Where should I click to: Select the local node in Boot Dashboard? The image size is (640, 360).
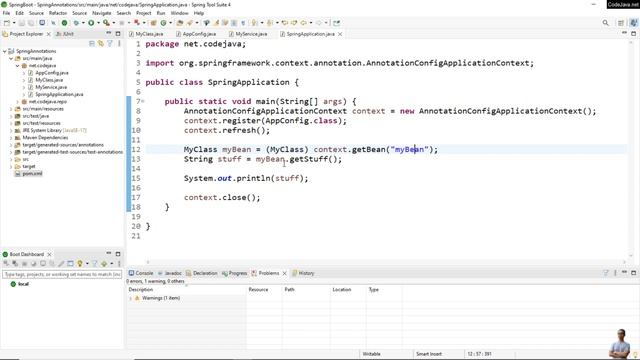coord(20,284)
